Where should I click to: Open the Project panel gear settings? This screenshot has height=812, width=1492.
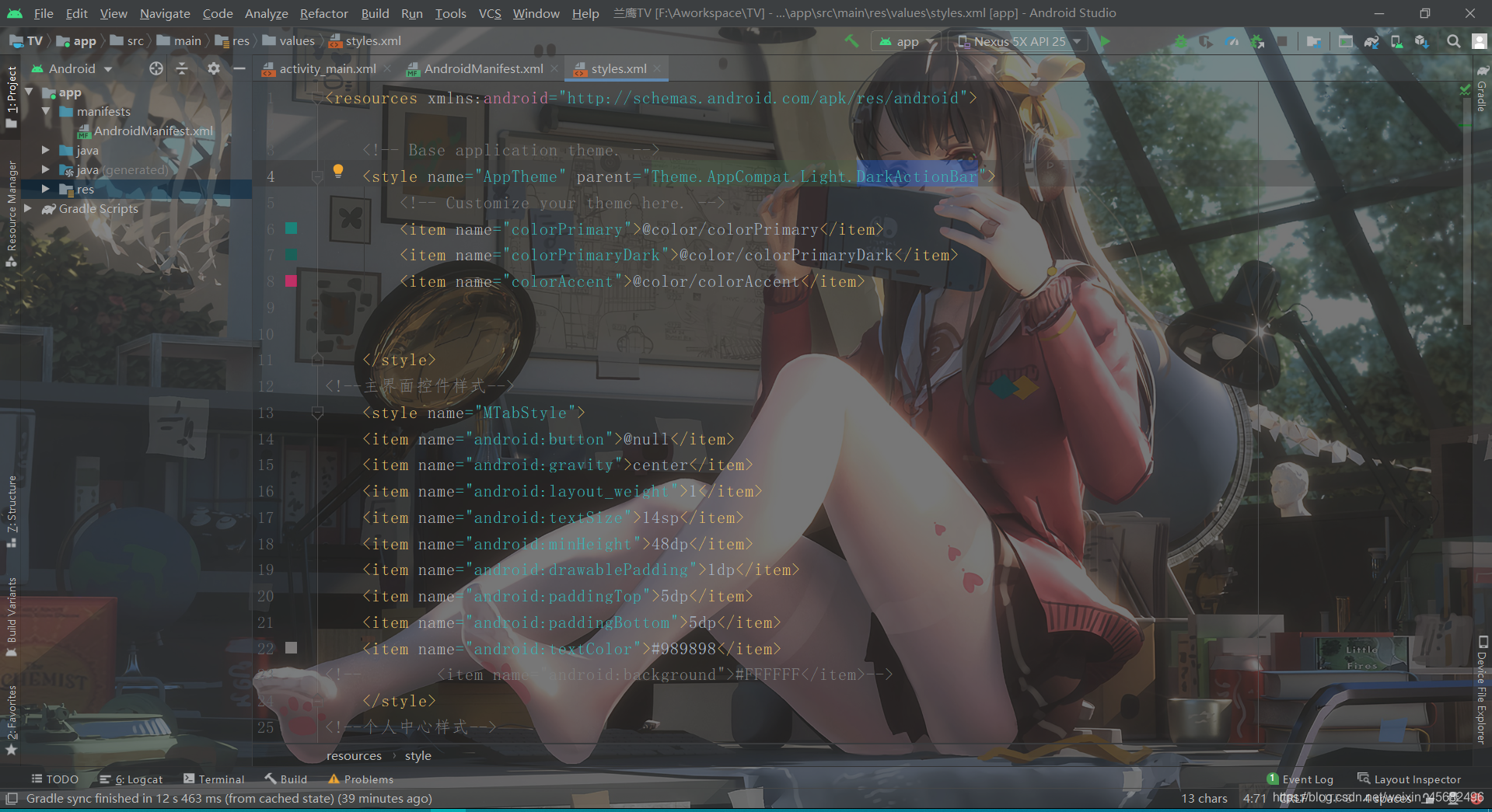(214, 68)
